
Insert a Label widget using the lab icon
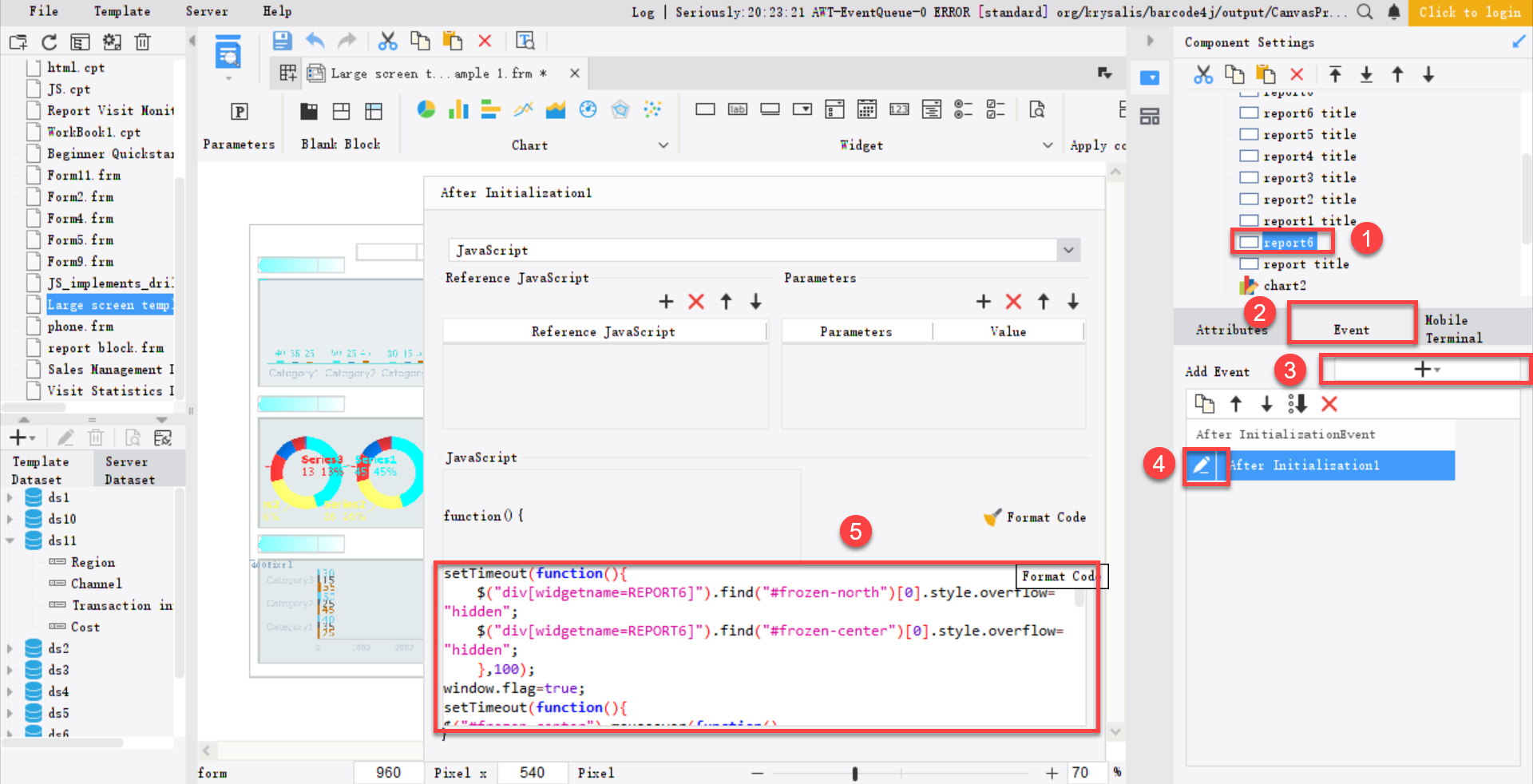[x=738, y=109]
